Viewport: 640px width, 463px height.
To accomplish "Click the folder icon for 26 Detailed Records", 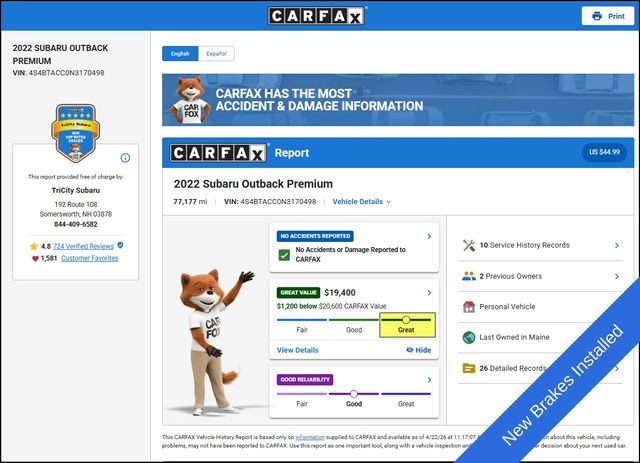I will tap(469, 368).
